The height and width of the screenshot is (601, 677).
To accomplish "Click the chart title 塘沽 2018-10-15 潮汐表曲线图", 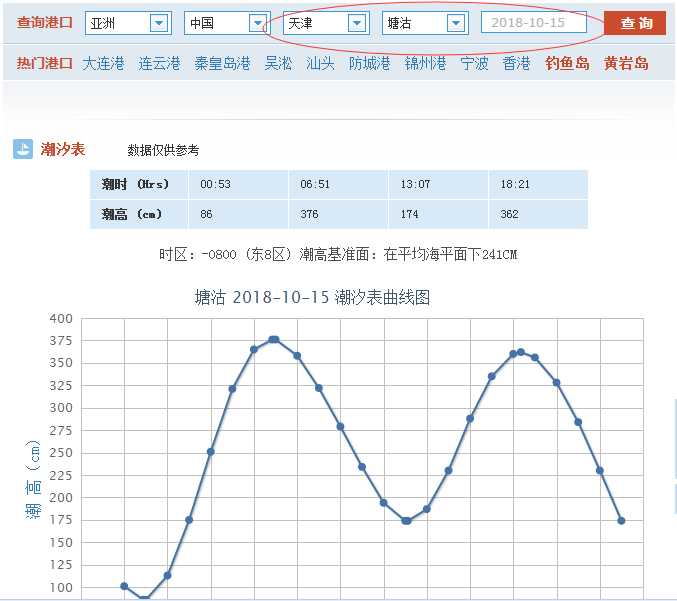I will [312, 297].
